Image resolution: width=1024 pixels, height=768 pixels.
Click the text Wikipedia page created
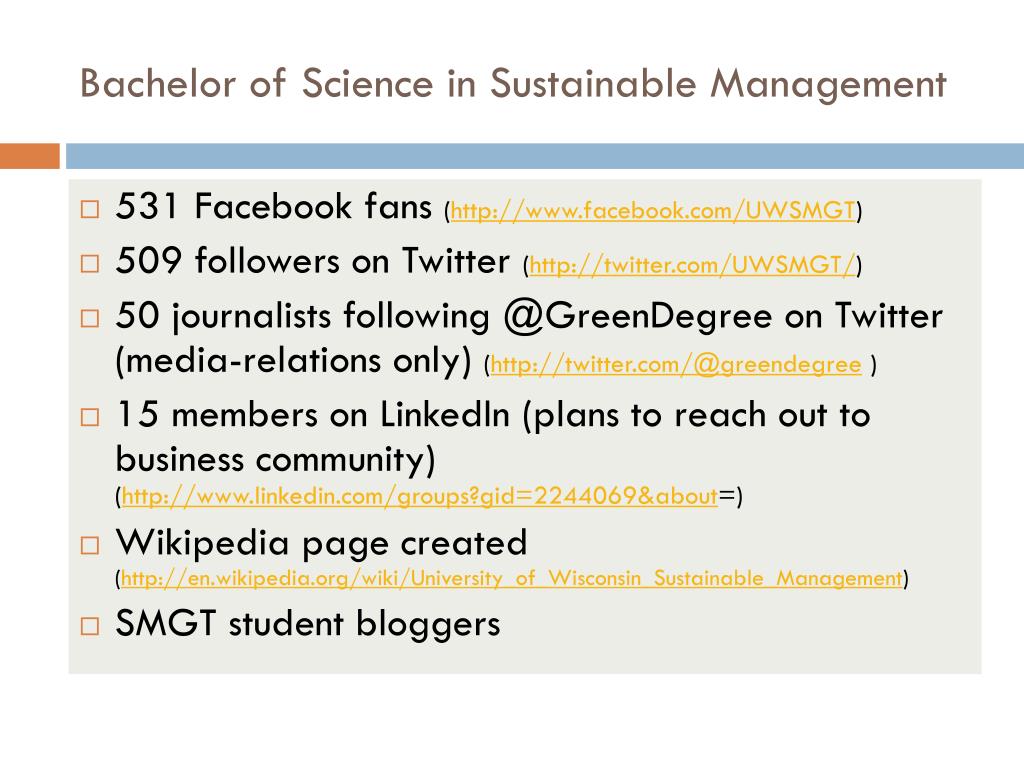pyautogui.click(x=321, y=543)
